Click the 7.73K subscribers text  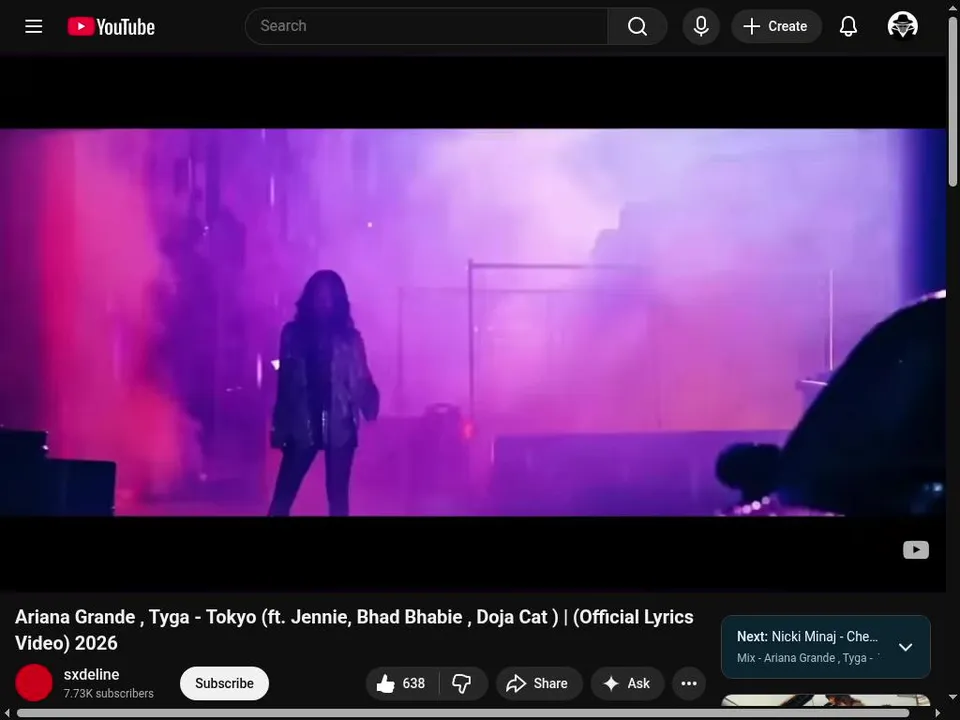(109, 694)
